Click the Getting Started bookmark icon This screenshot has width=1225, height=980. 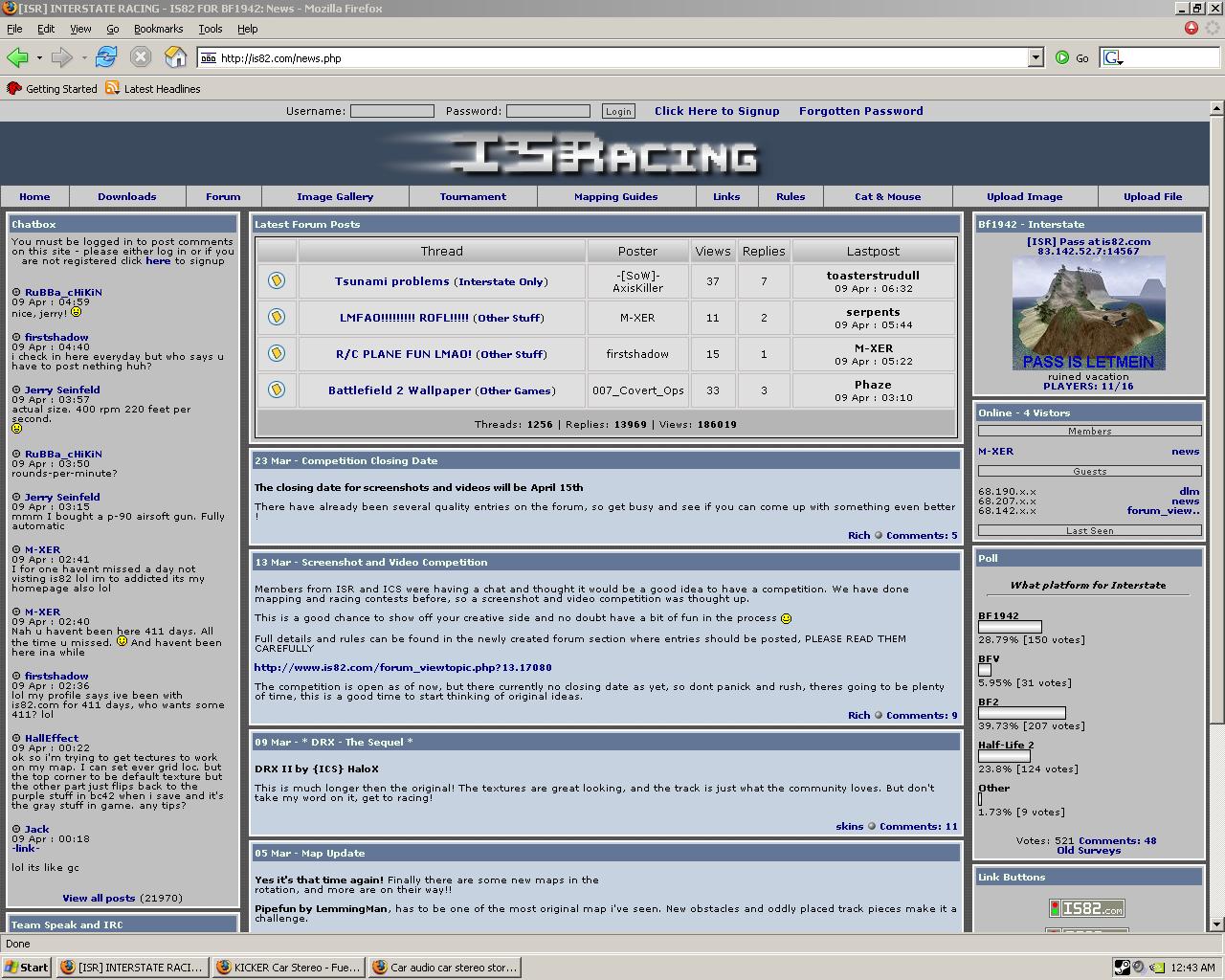click(13, 88)
